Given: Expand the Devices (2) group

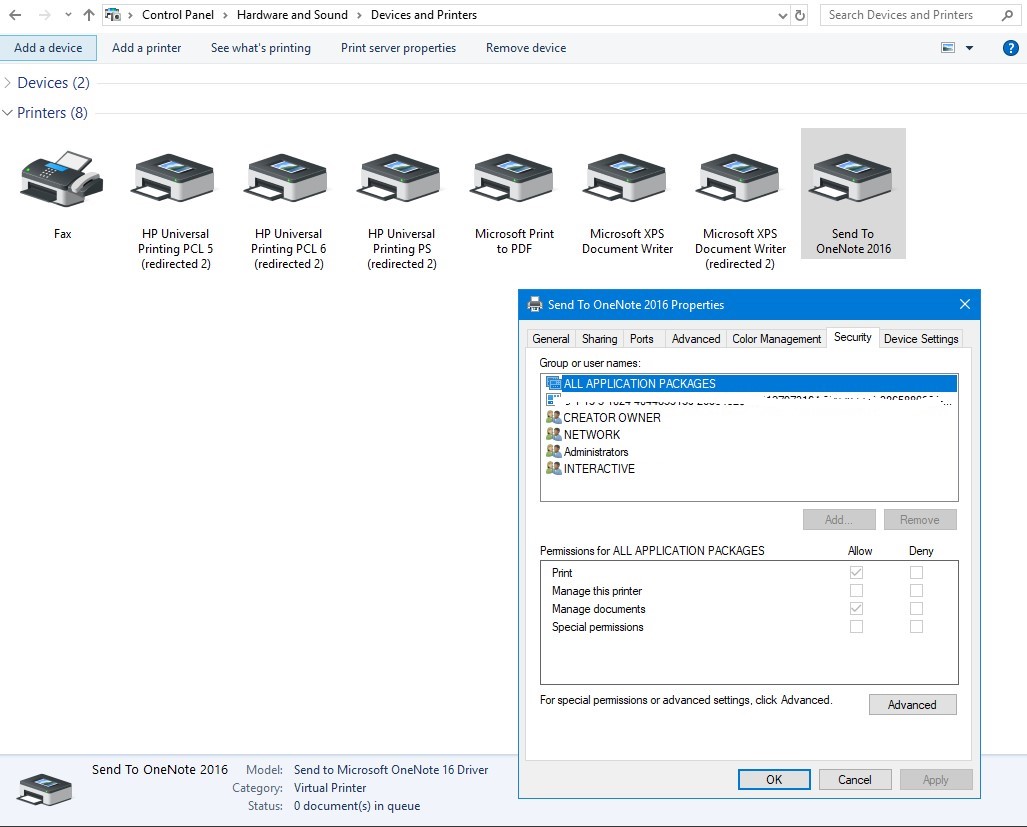Looking at the screenshot, I should tap(9, 83).
